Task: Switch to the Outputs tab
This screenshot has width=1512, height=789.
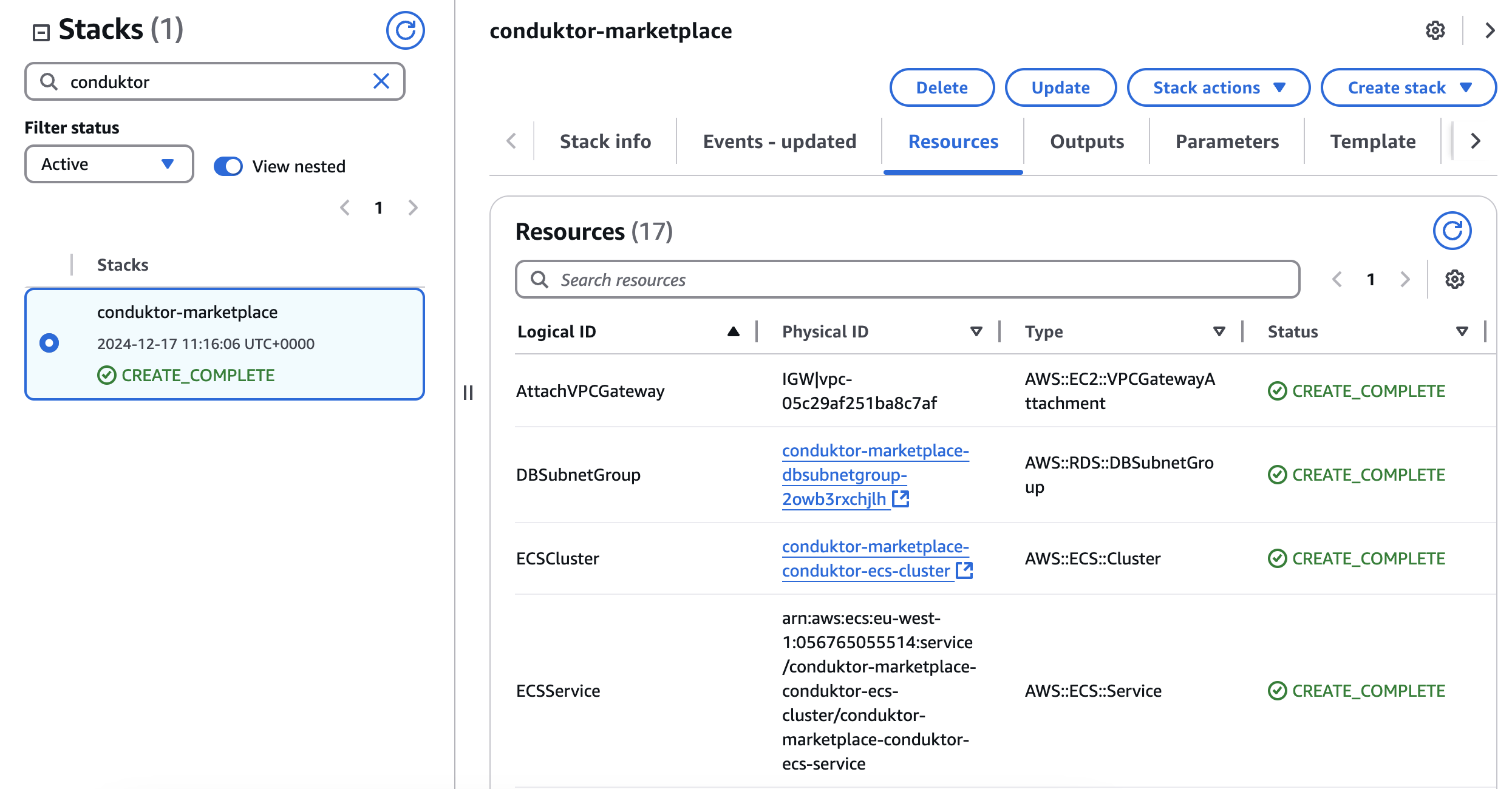Action: 1086,141
